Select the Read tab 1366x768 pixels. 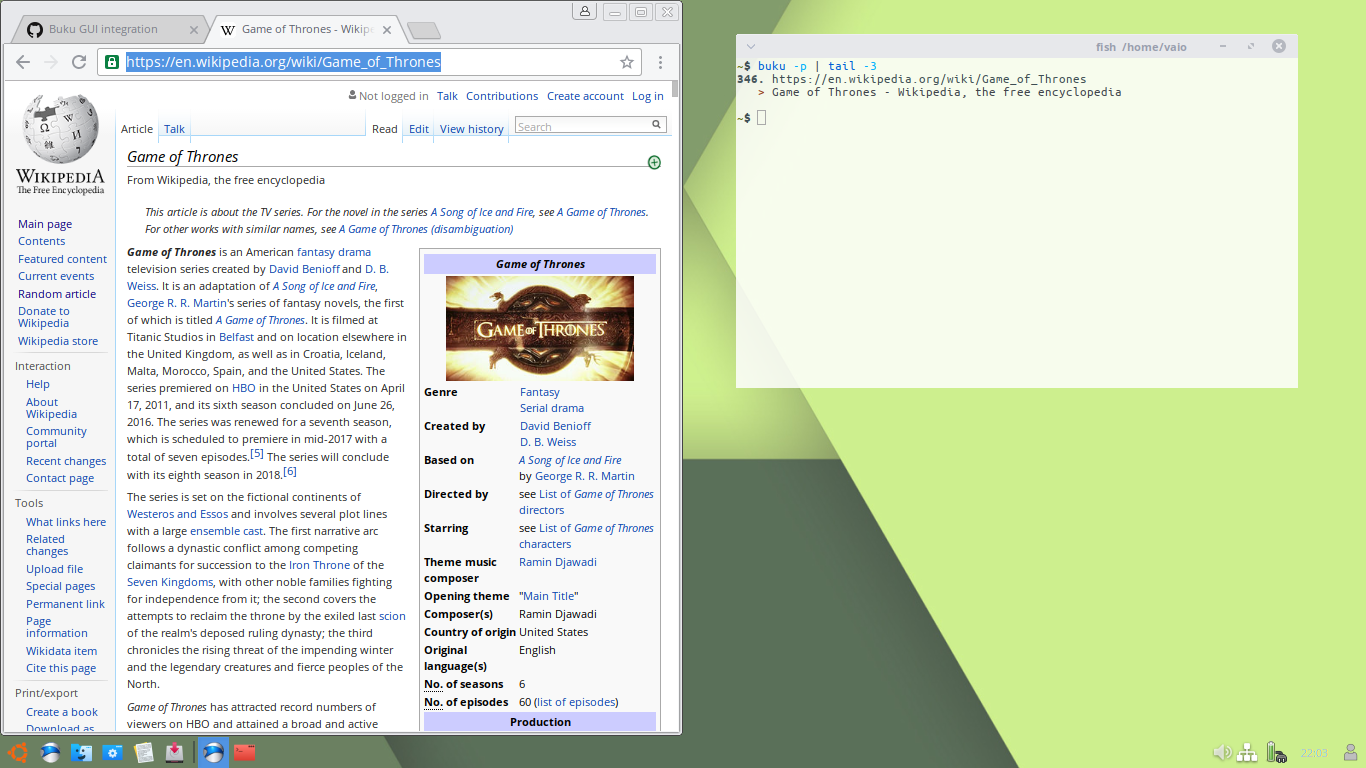click(x=385, y=129)
